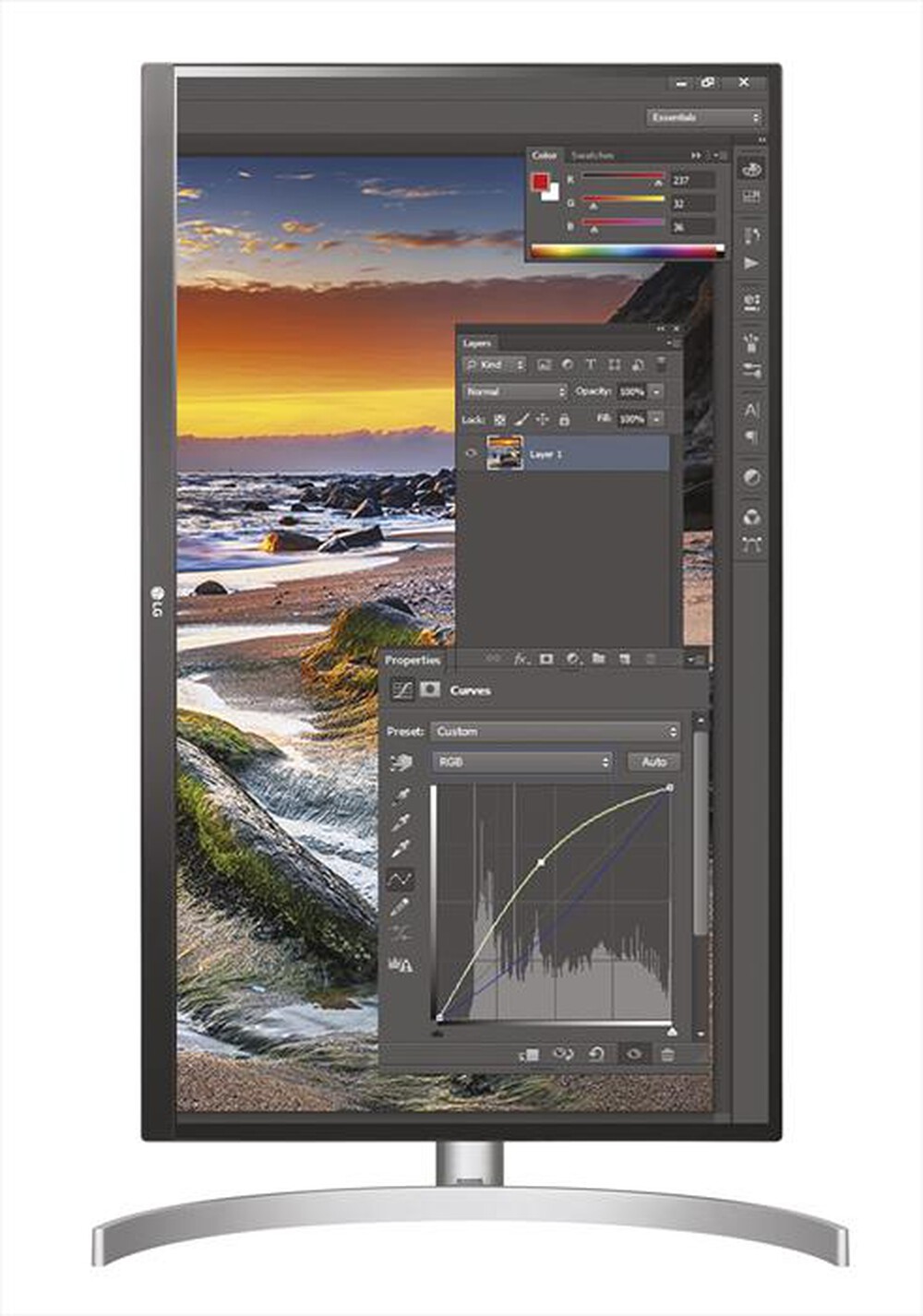Open the Essentials workspace dropdown

tap(704, 117)
